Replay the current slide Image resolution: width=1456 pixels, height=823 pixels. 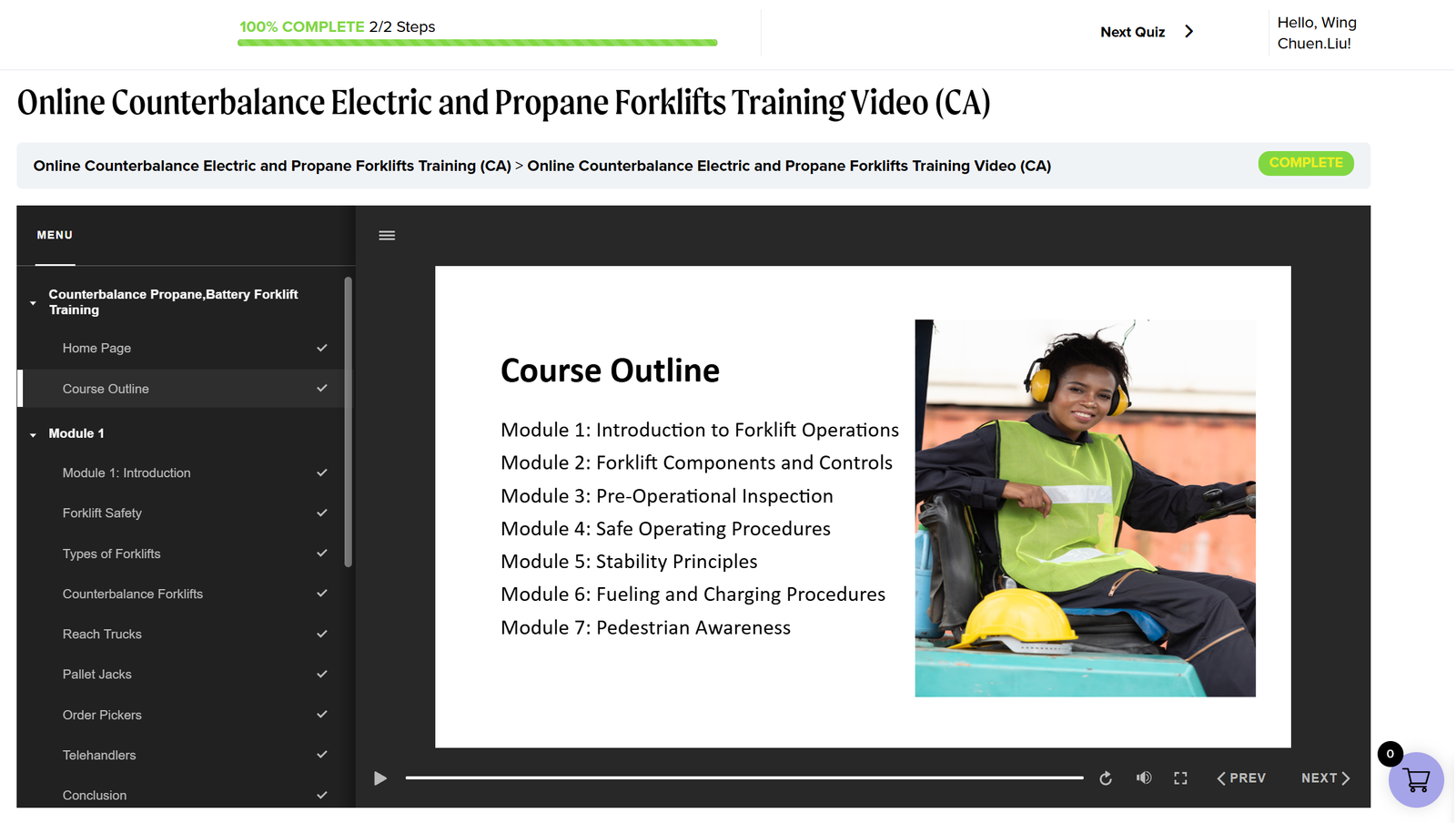[1106, 778]
